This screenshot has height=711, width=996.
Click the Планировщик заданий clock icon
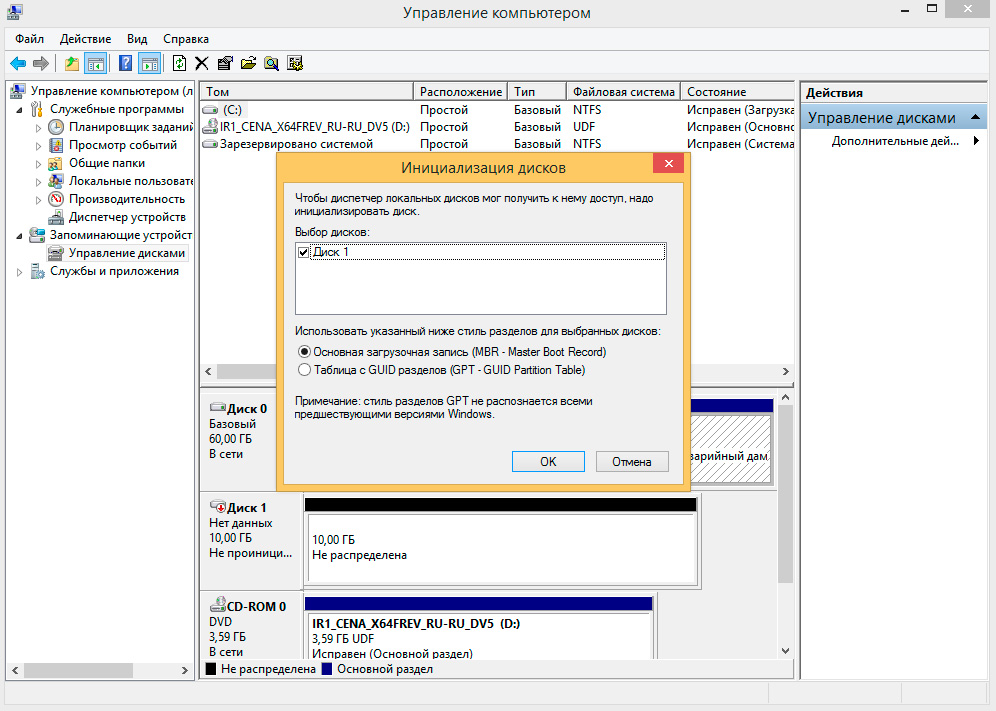(56, 127)
